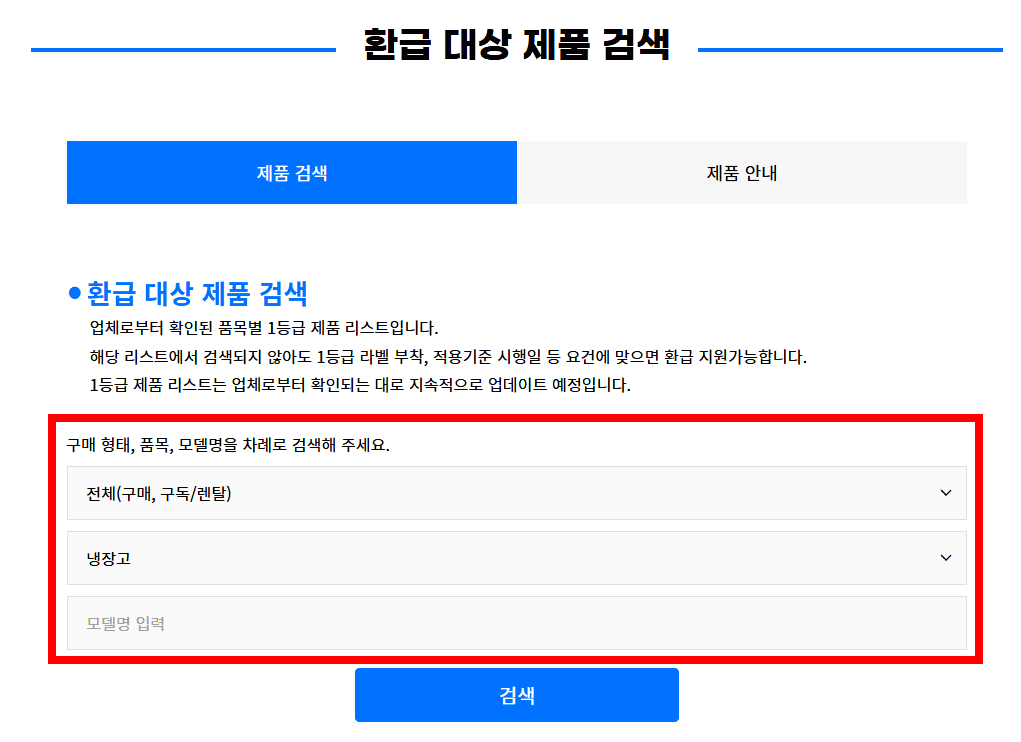Click the line starting with 1등급 제품 리스트는
1021x742 pixels.
[x=360, y=385]
